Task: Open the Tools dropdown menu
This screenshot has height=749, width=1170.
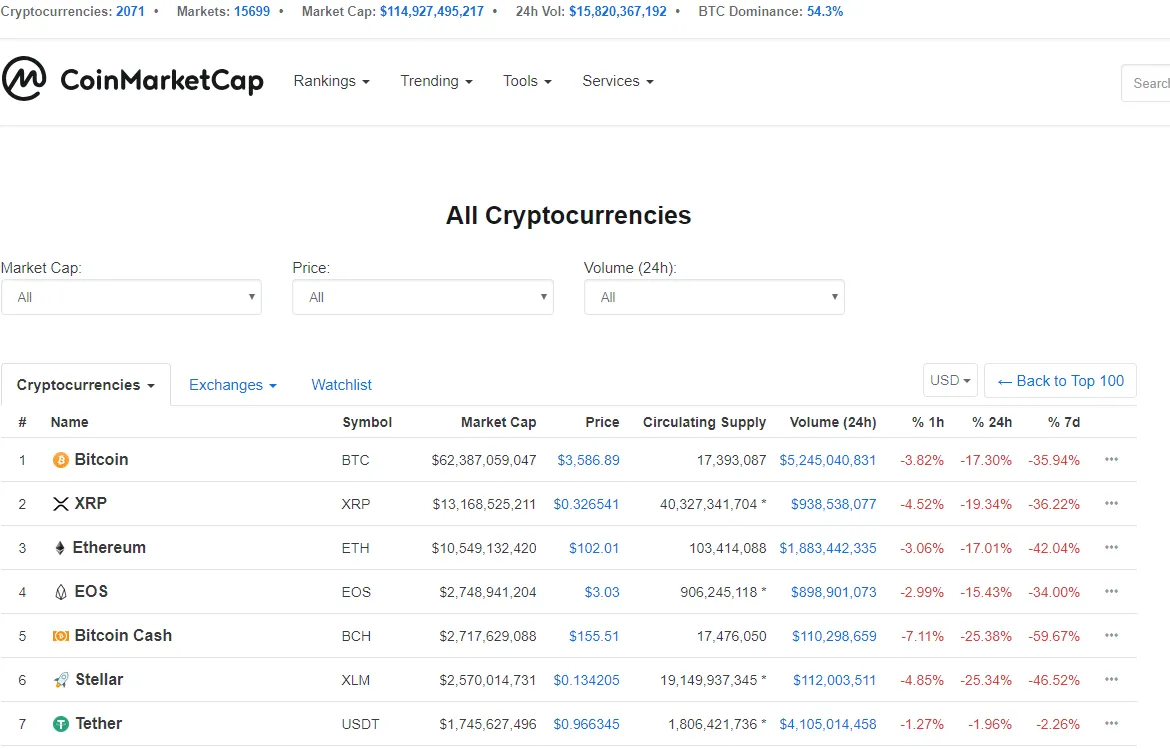Action: point(527,81)
